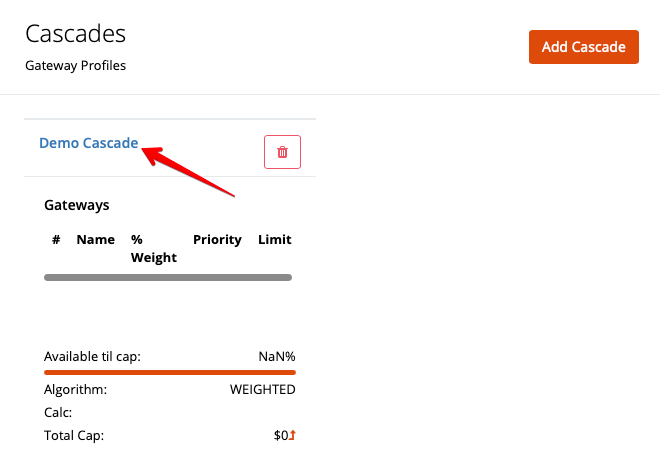Select the # column header
660x471 pixels.
[57, 240]
